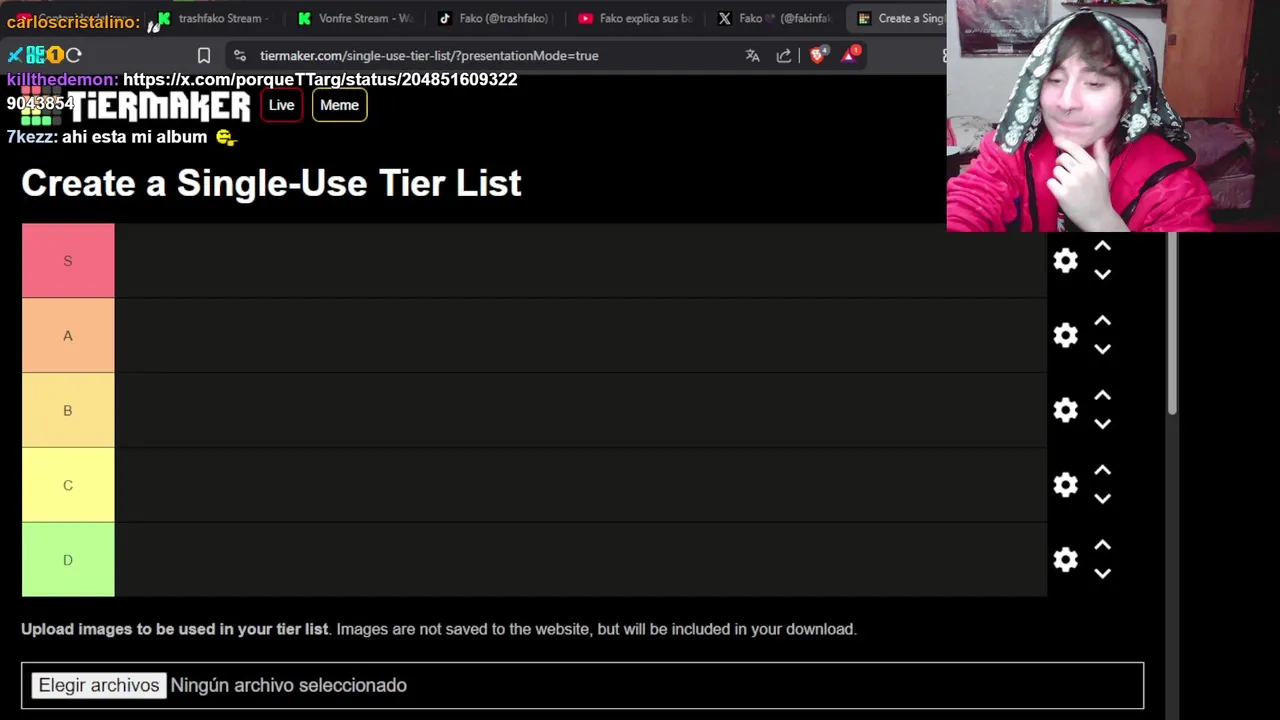
Task: Open settings gear for the C tier row
Action: (1065, 485)
